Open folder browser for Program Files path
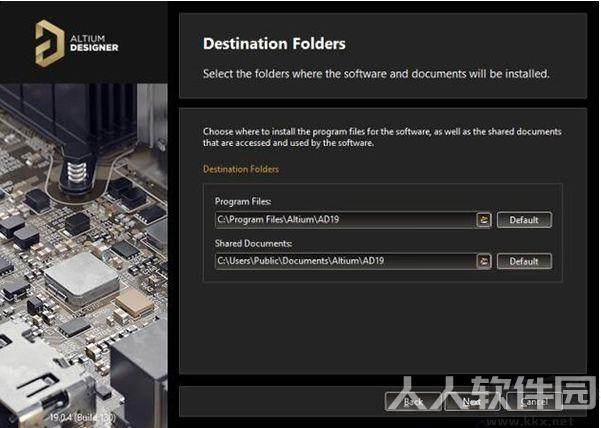This screenshot has height=428, width=601. pyautogui.click(x=484, y=220)
